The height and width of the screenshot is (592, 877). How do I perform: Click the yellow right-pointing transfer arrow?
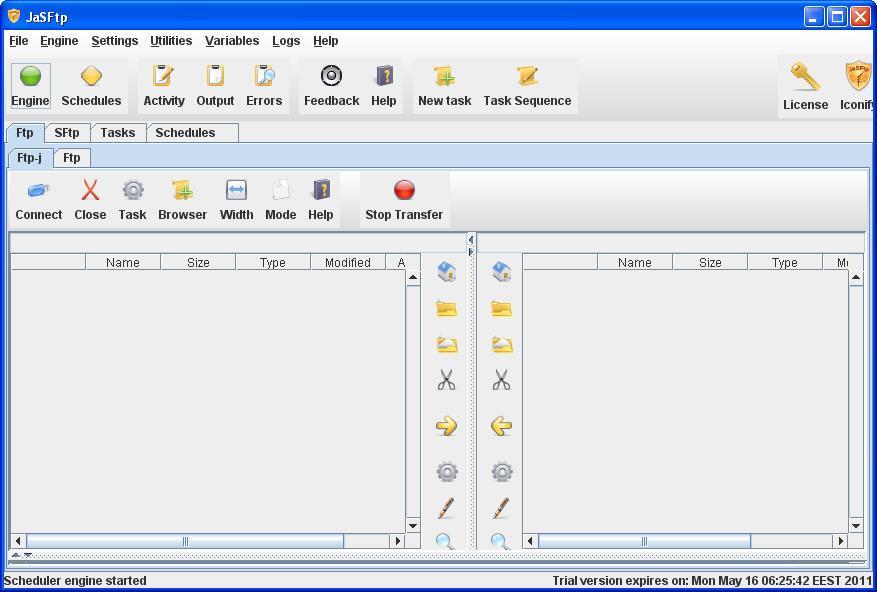[446, 426]
